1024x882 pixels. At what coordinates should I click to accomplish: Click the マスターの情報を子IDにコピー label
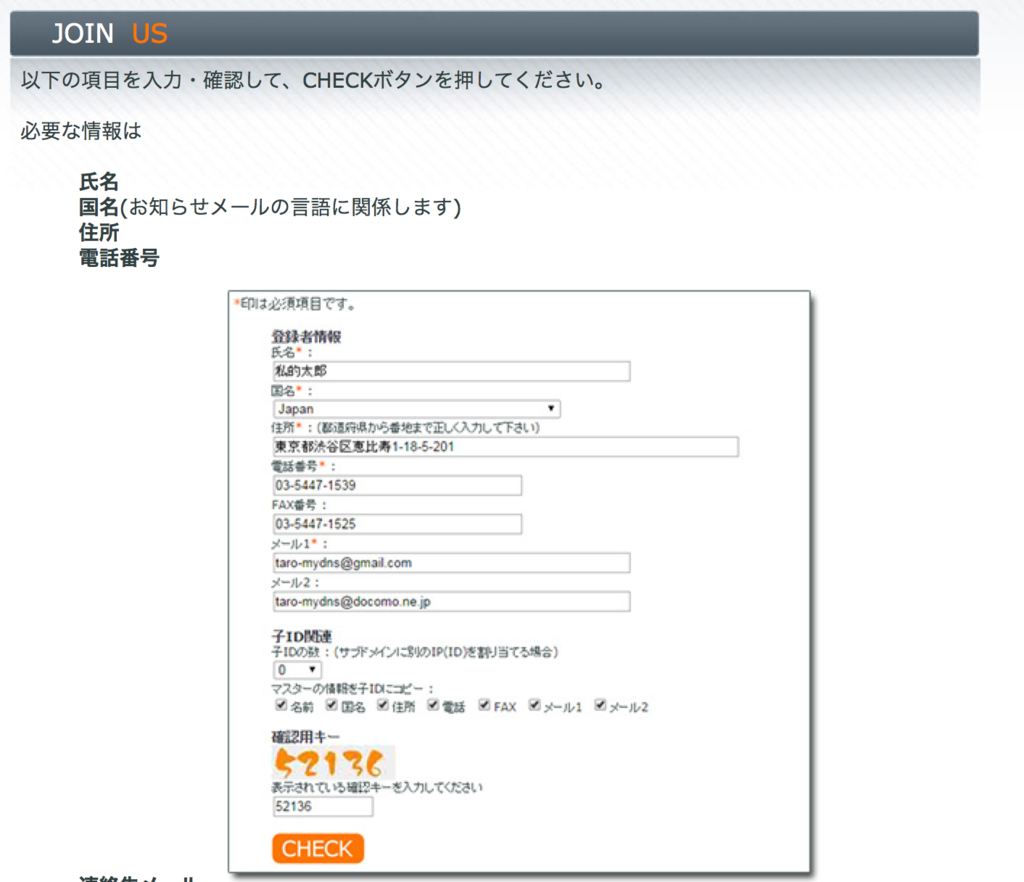pos(353,689)
